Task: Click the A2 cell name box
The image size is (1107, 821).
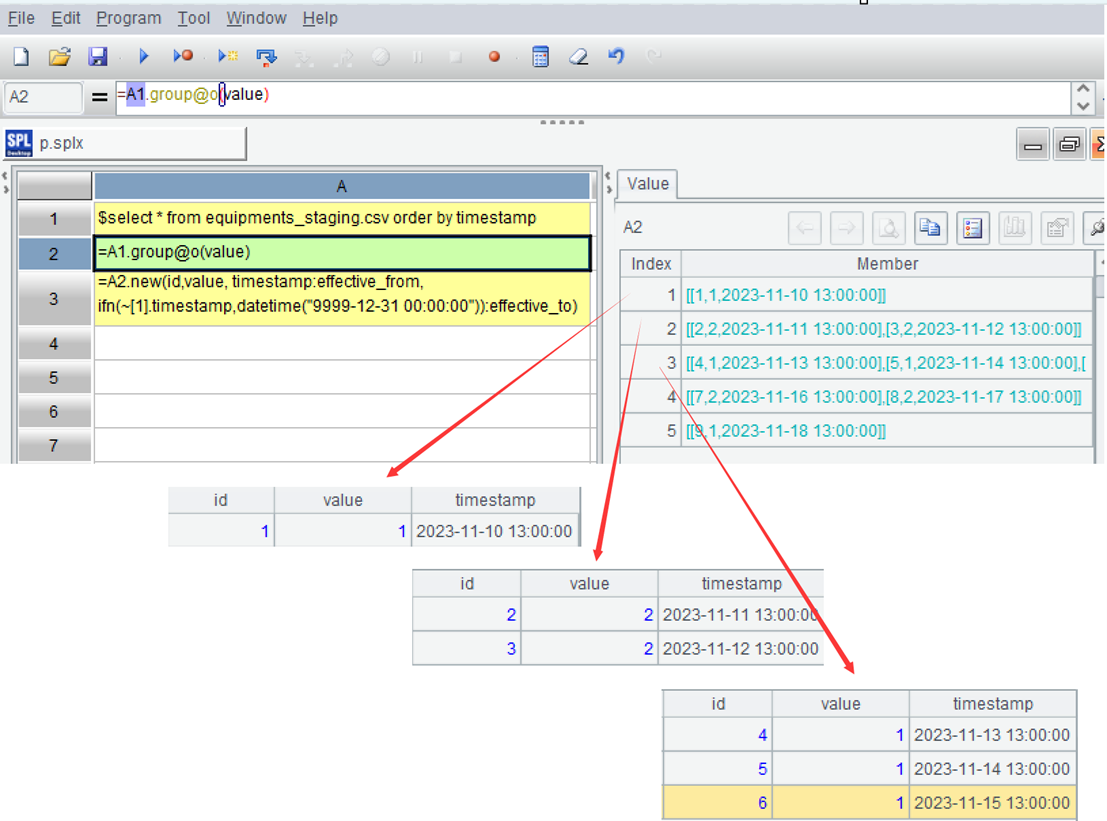Action: pos(43,97)
